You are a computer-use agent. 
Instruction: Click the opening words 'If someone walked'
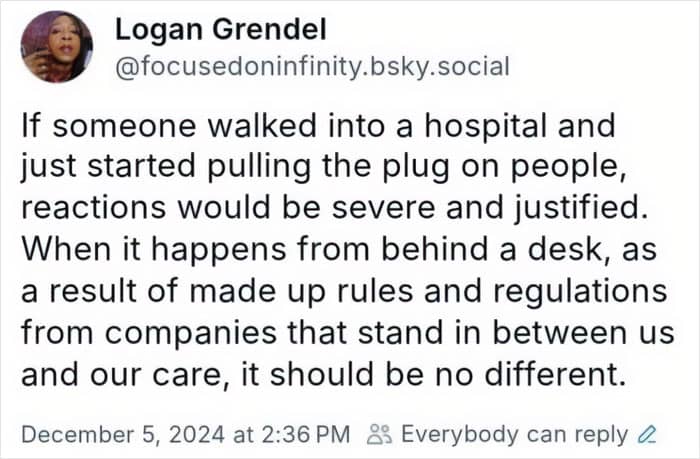(141, 129)
